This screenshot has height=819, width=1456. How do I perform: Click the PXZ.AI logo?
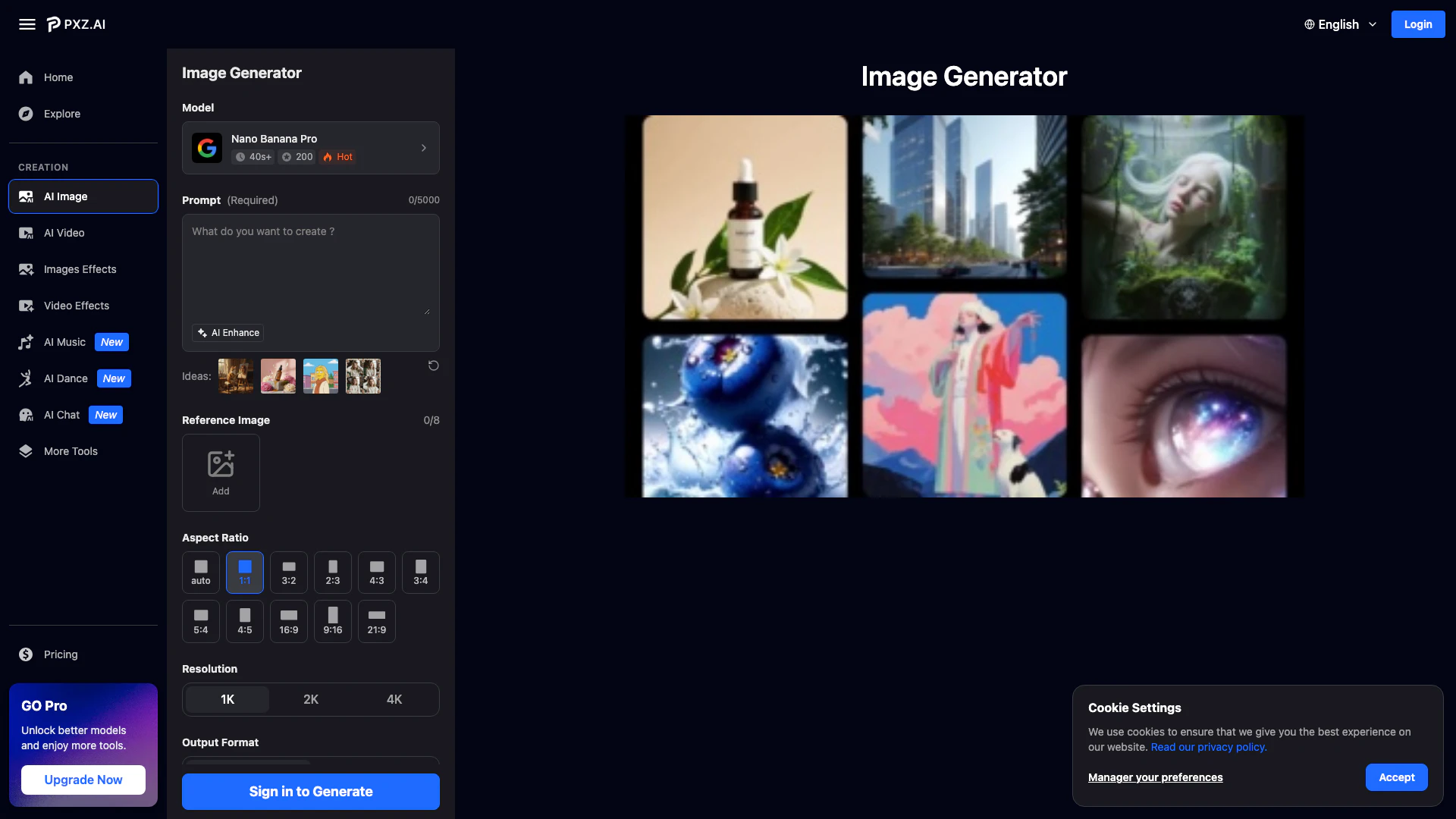point(77,24)
